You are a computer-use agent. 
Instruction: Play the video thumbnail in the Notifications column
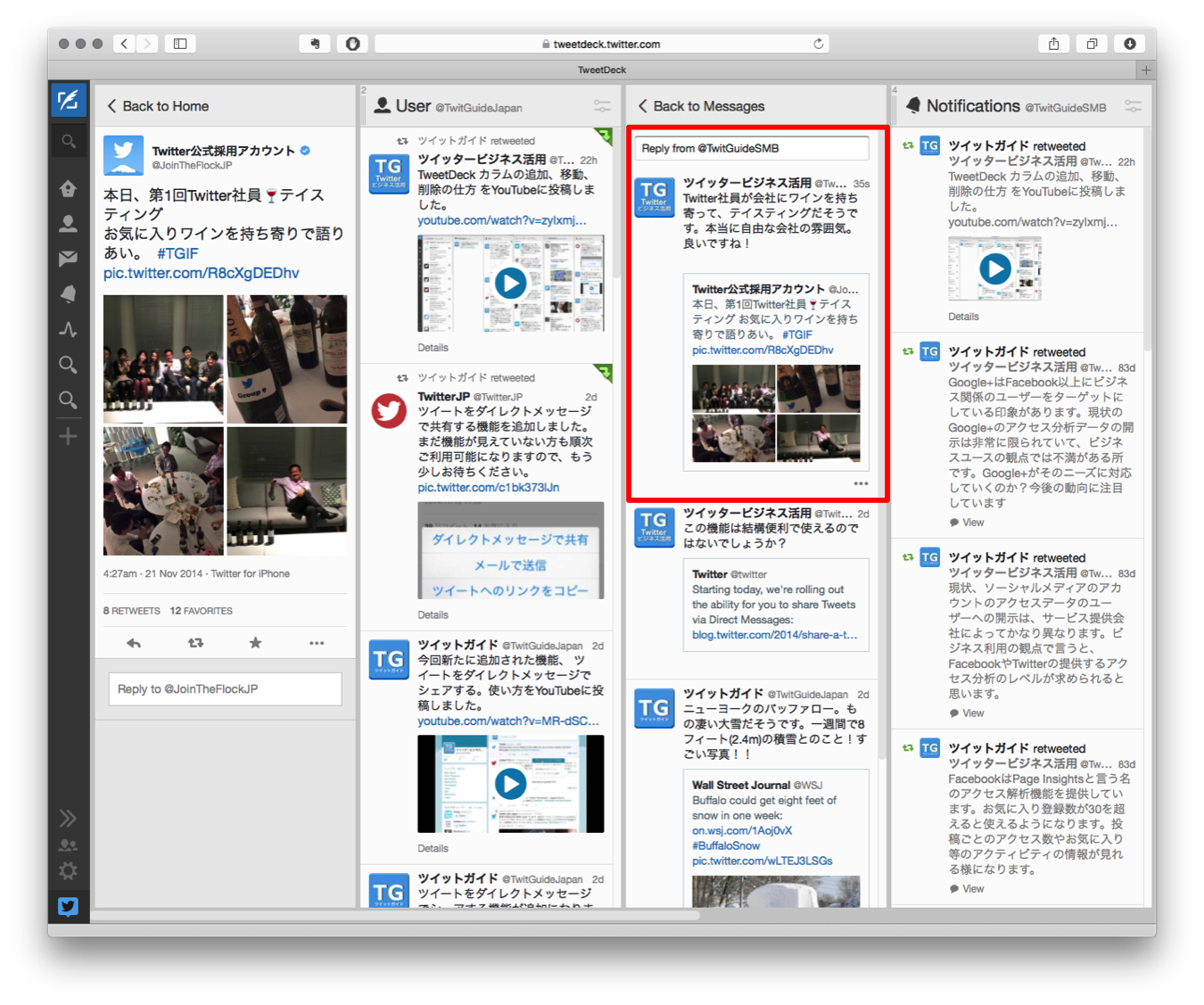click(x=995, y=268)
